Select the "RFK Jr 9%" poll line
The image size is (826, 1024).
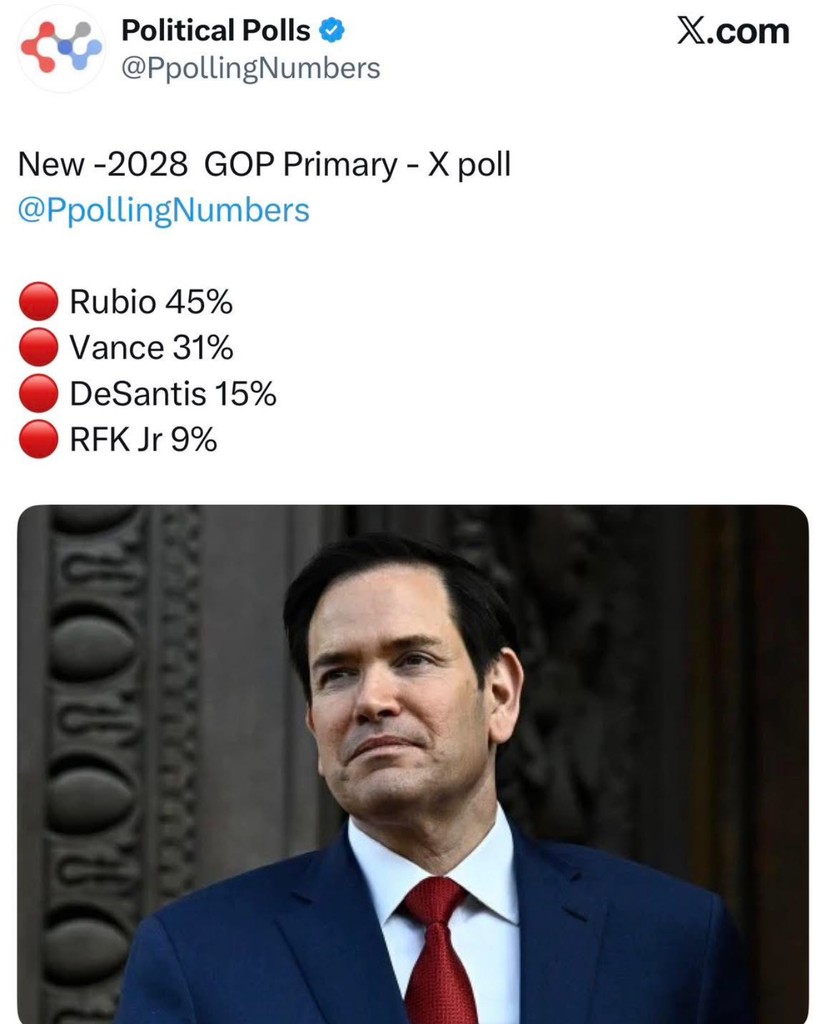point(143,440)
